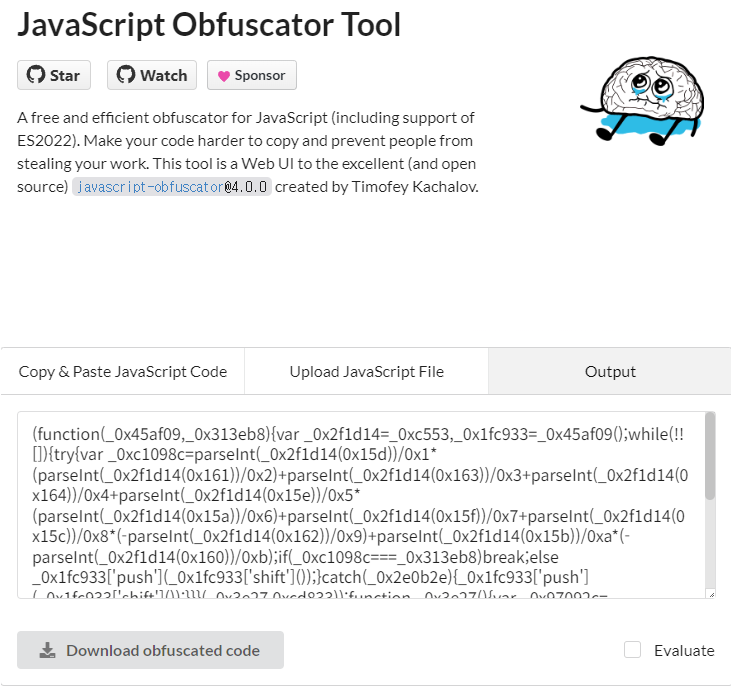The width and height of the screenshot is (731, 689).
Task: Click Download obfuscated code button
Action: (x=151, y=650)
